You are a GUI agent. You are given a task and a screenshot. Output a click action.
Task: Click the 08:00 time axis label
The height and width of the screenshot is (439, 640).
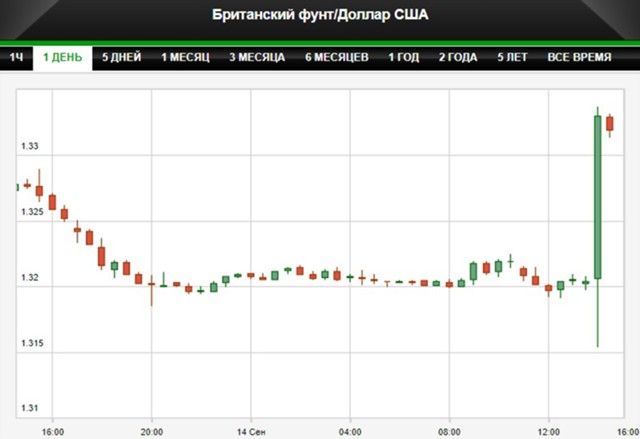(x=449, y=432)
